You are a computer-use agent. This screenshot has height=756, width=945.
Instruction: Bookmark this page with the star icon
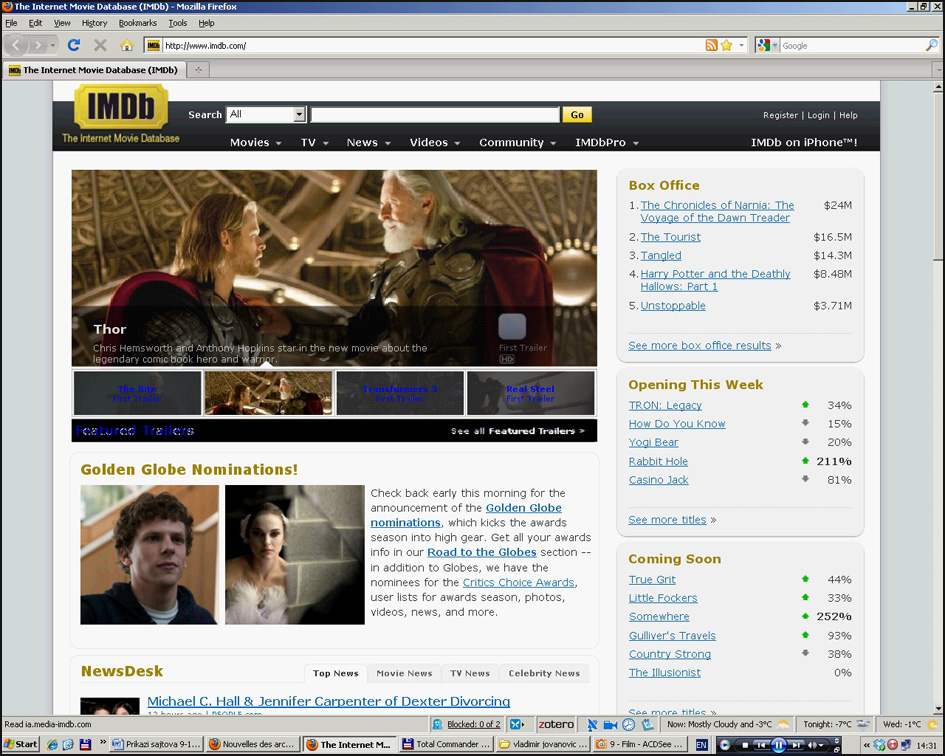click(727, 45)
